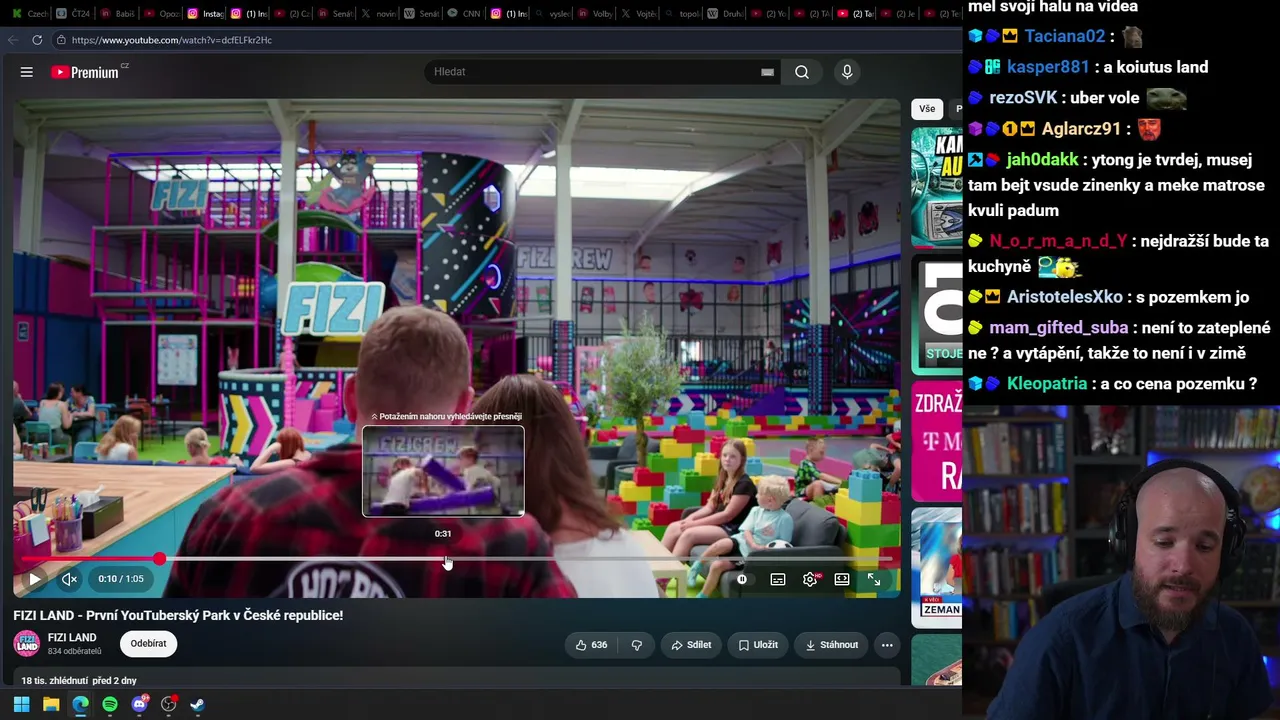The width and height of the screenshot is (1280, 720).
Task: Turn on subtitles in the player
Action: point(778,579)
